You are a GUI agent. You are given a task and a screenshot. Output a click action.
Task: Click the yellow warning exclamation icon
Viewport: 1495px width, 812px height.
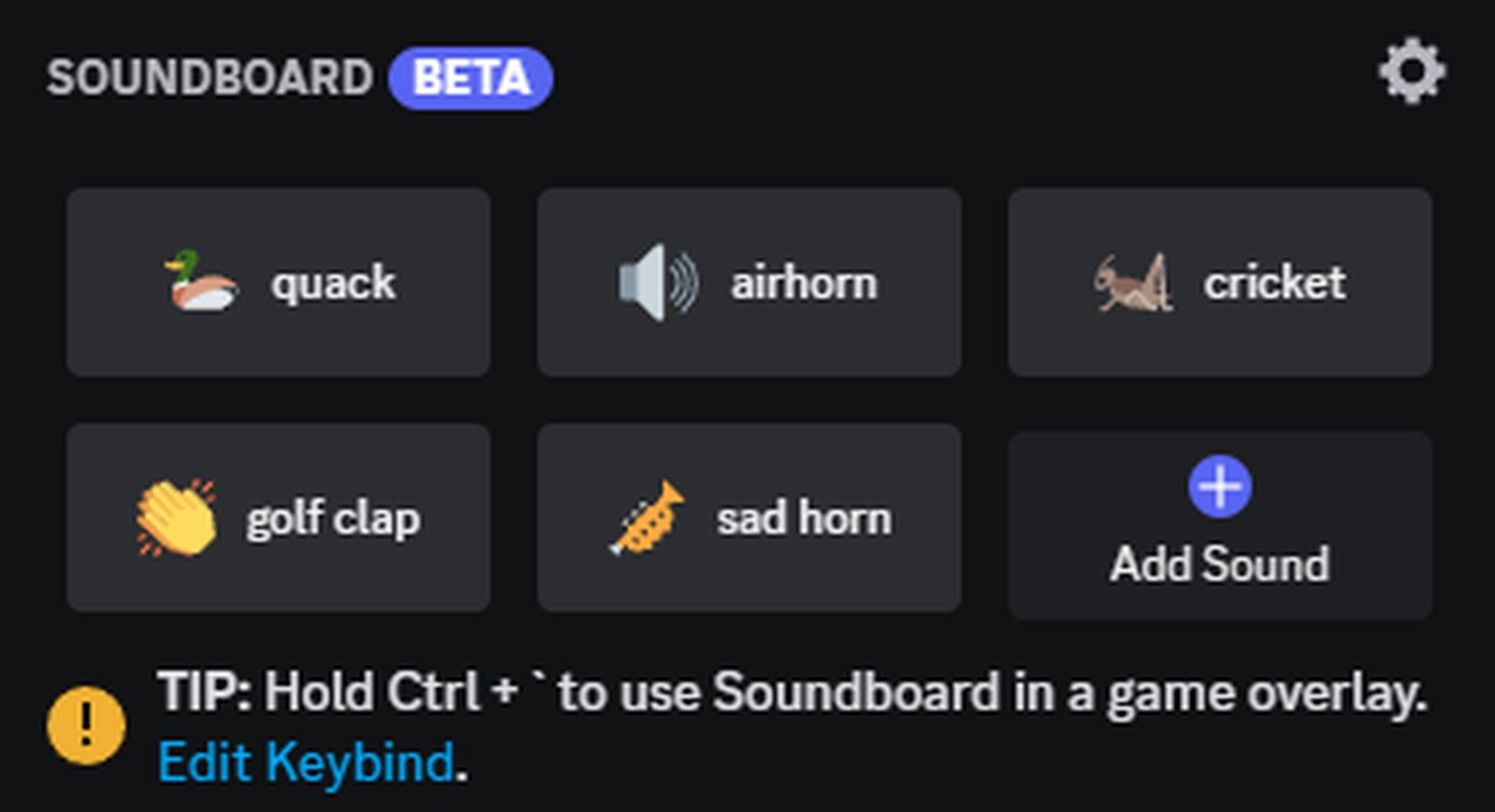pyautogui.click(x=84, y=724)
